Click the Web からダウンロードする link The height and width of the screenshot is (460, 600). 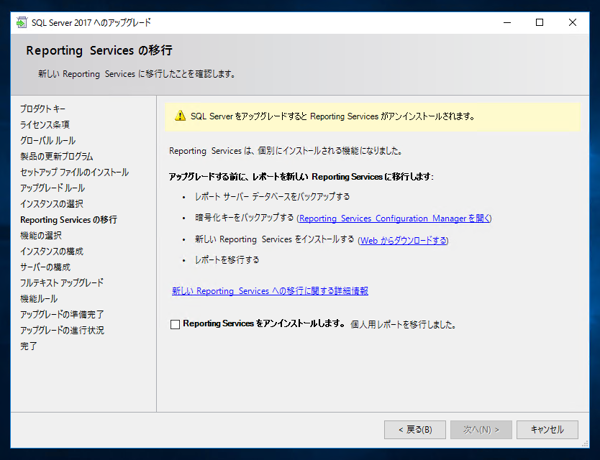pos(403,240)
